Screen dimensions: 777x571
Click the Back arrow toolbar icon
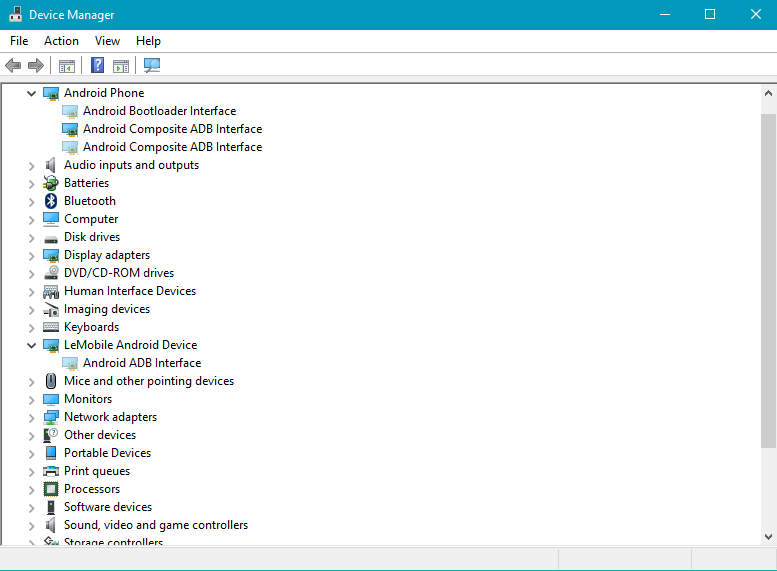click(x=13, y=66)
